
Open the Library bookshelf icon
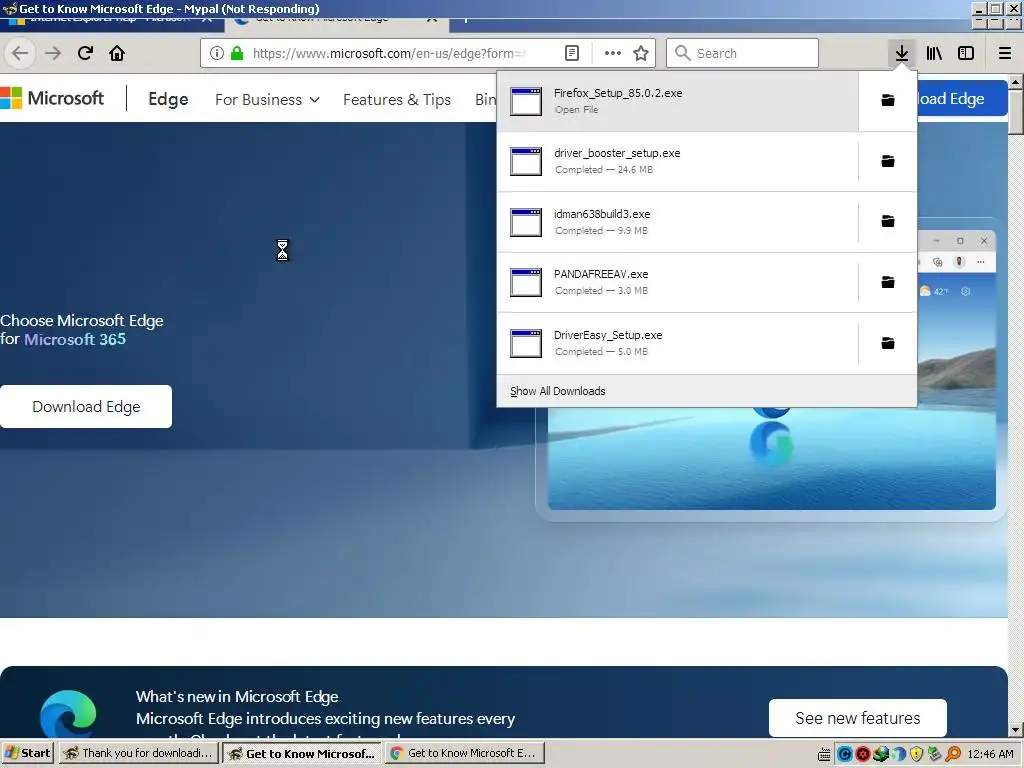(x=934, y=53)
